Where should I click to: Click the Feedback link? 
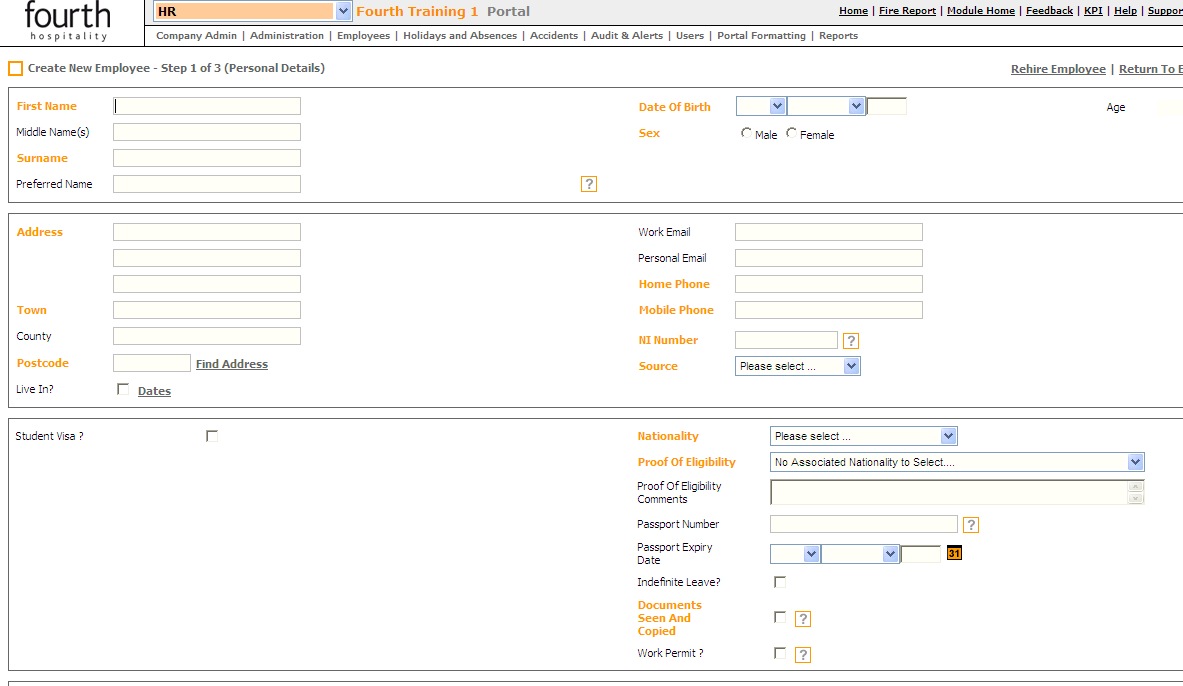[1049, 11]
